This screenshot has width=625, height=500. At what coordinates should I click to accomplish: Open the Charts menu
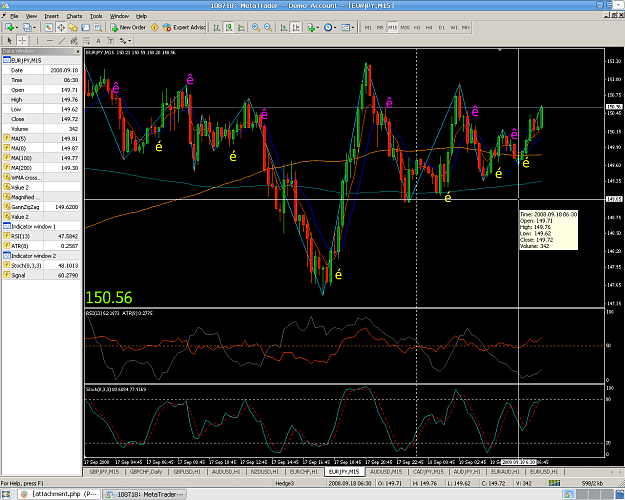[x=74, y=16]
